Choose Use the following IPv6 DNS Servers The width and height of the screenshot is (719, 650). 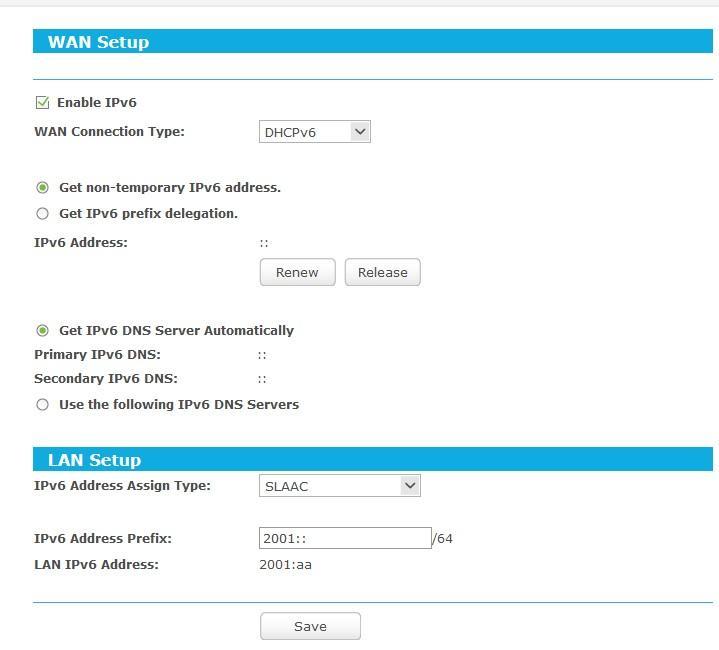click(x=42, y=405)
